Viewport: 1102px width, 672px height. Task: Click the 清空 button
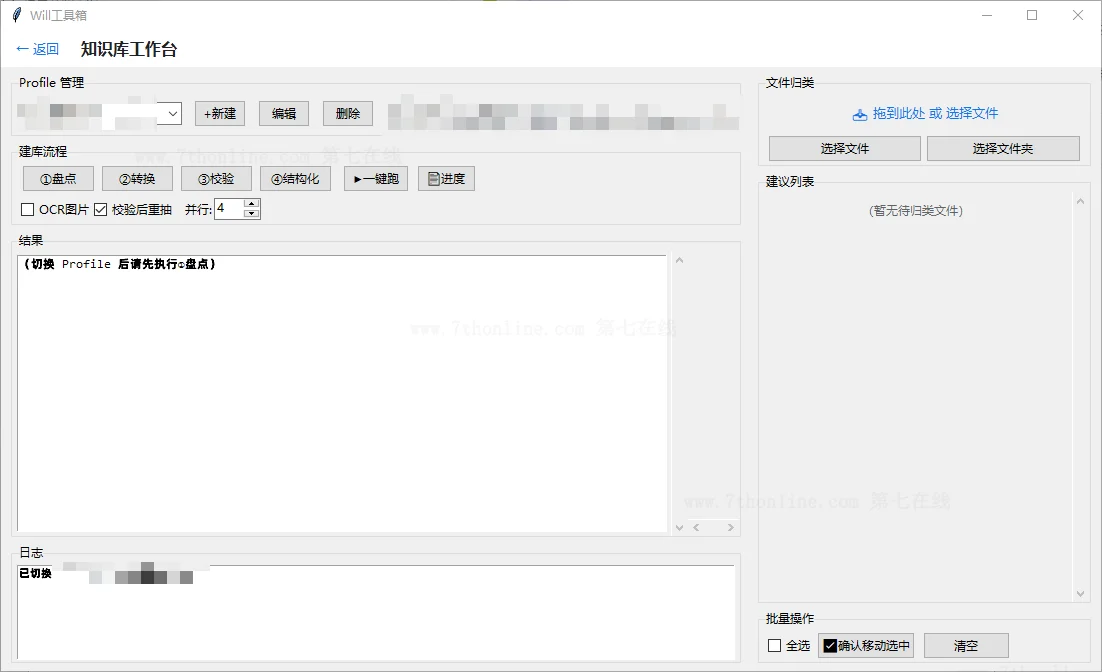[x=966, y=645]
